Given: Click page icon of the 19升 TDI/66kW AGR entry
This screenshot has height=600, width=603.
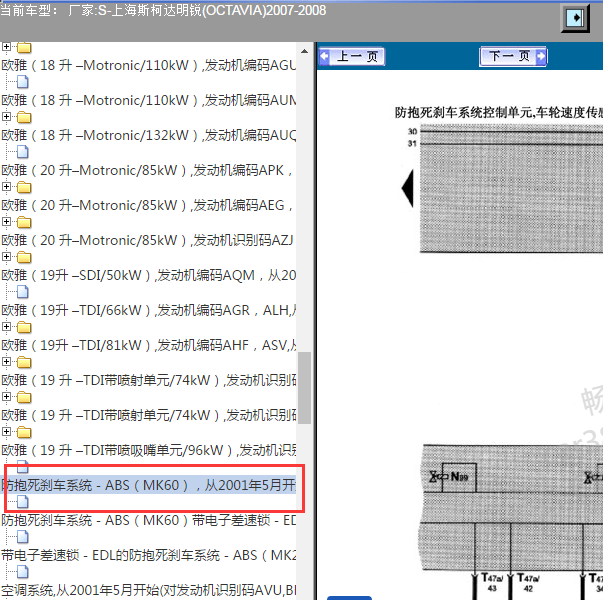Looking at the screenshot, I should 23,292.
